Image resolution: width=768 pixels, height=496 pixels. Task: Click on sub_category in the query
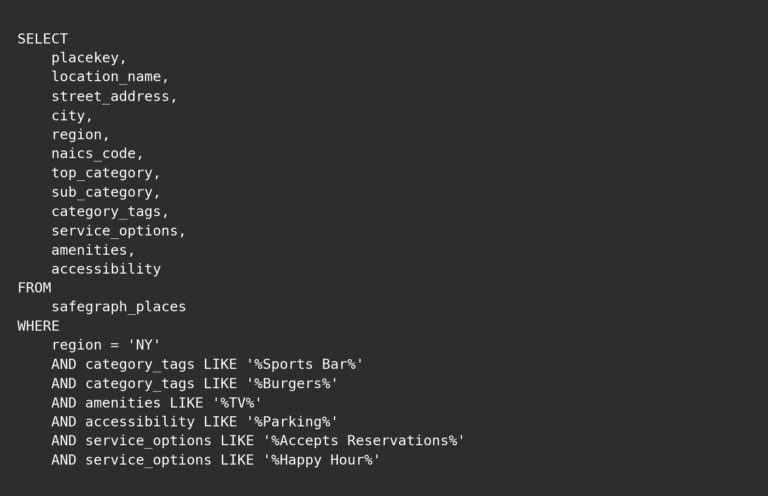(x=101, y=192)
